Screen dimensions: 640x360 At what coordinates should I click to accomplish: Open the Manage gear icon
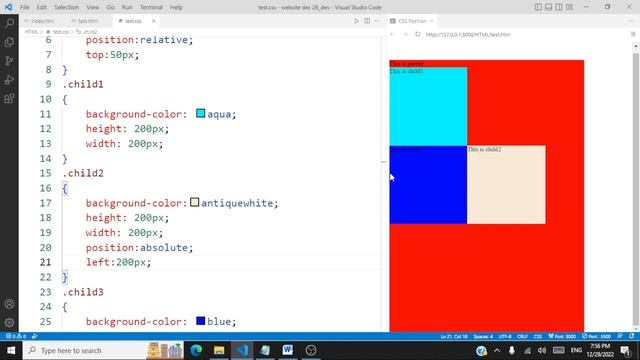pos(9,322)
